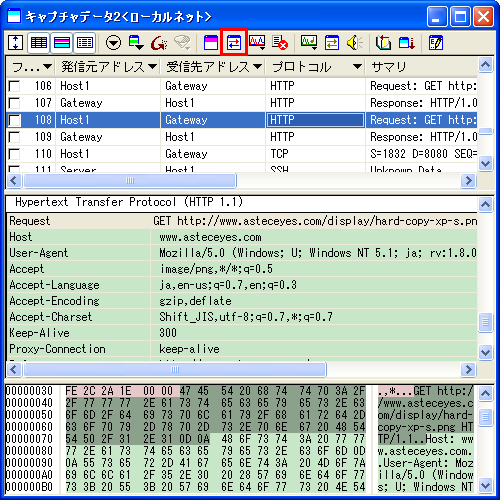Viewport: 500px width, 500px height.
Task: Click the magenta-gradient window icon
Action: click(x=211, y=43)
